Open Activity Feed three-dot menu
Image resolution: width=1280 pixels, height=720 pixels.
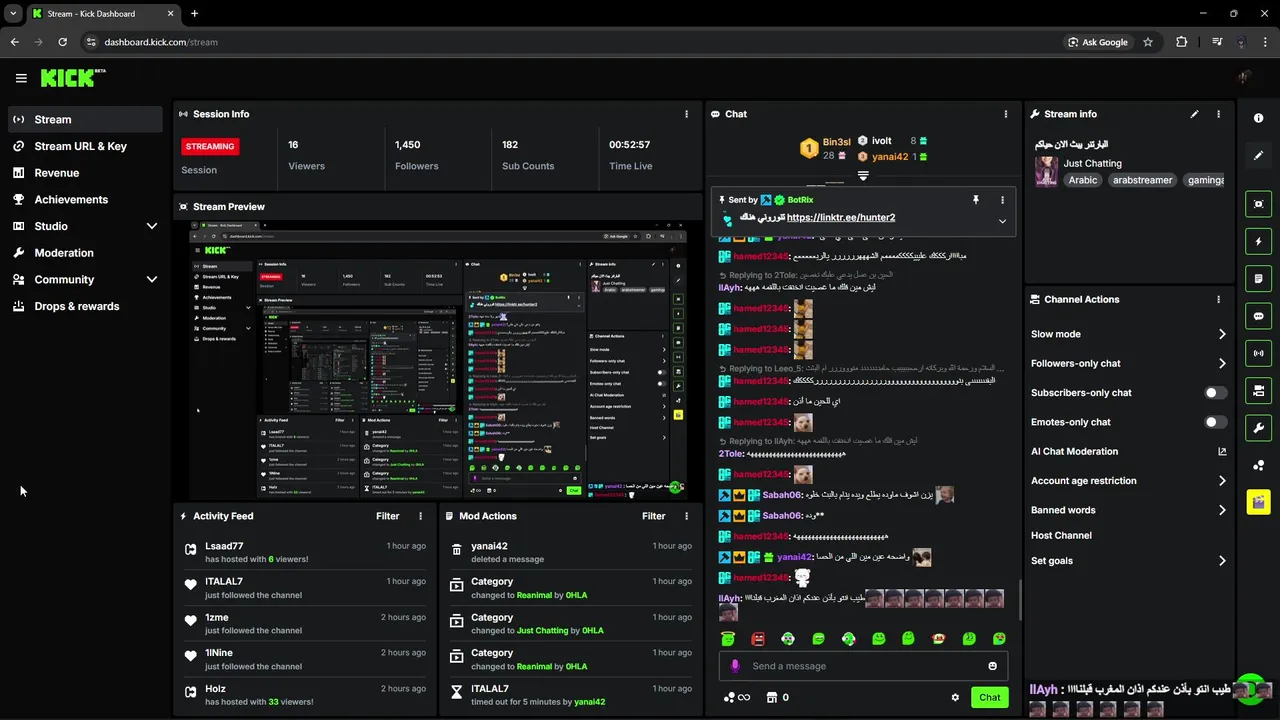[x=420, y=516]
